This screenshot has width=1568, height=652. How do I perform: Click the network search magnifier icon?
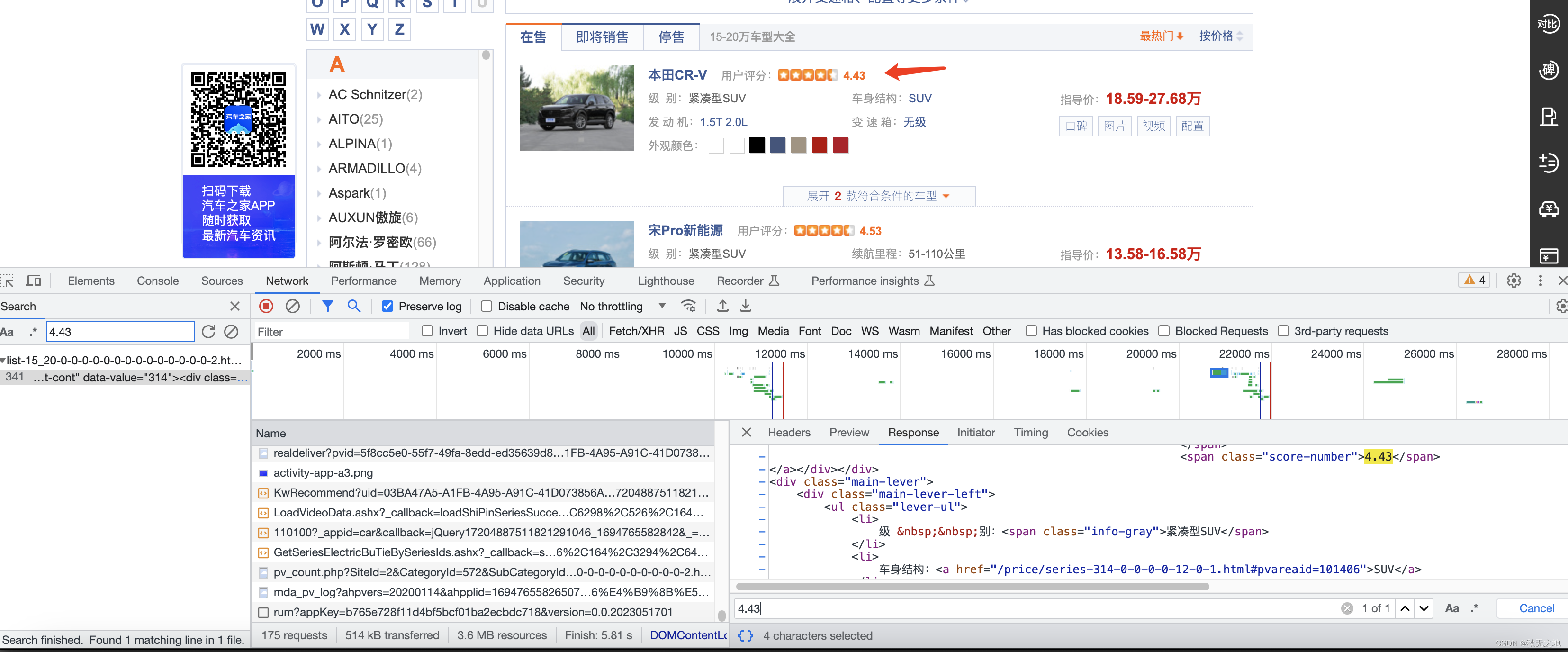[x=354, y=306]
